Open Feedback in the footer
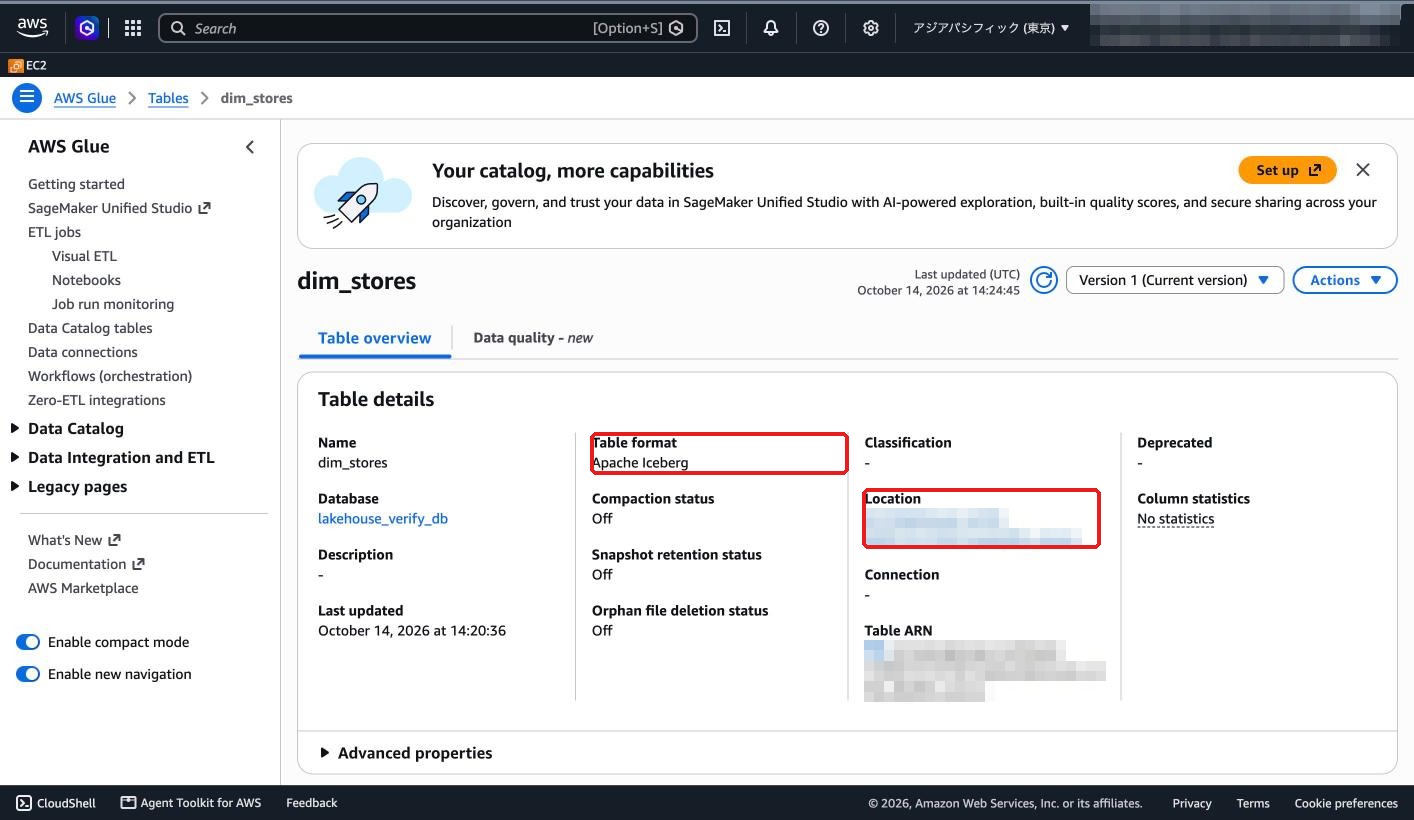The height and width of the screenshot is (820, 1414). [x=312, y=803]
